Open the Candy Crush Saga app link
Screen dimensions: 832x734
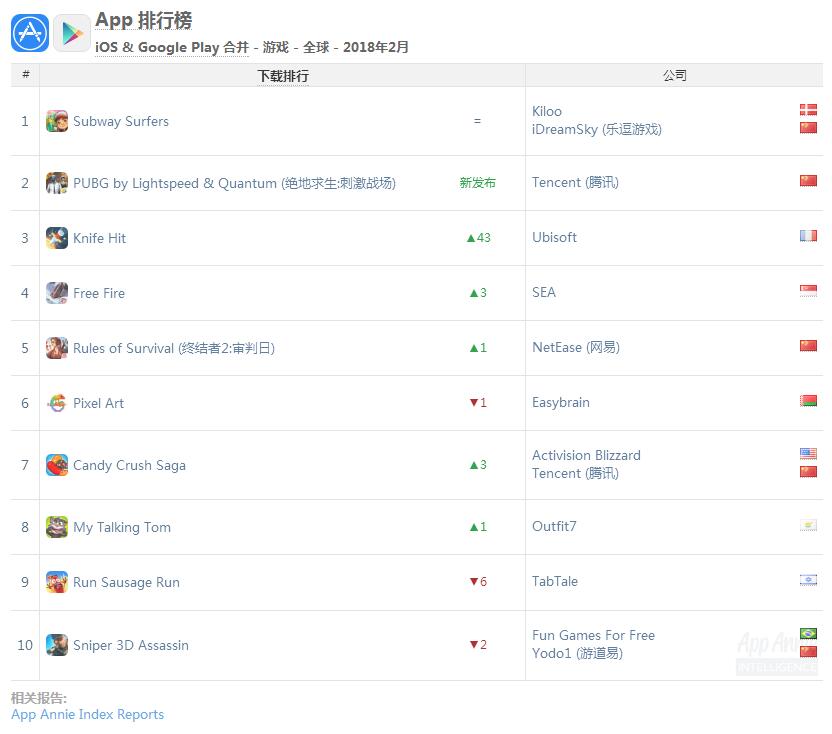pos(129,465)
